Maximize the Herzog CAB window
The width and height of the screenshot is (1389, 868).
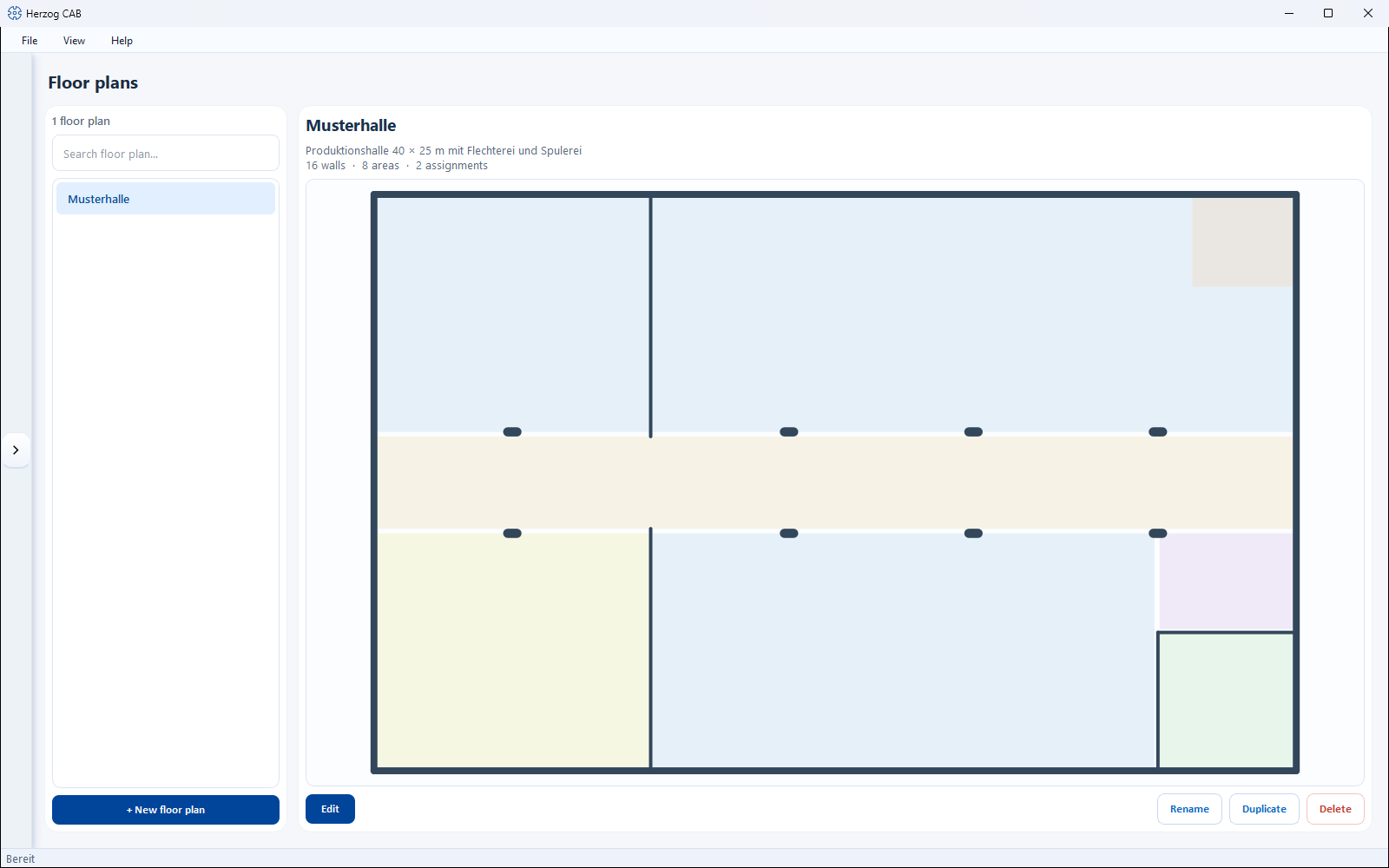[1328, 13]
